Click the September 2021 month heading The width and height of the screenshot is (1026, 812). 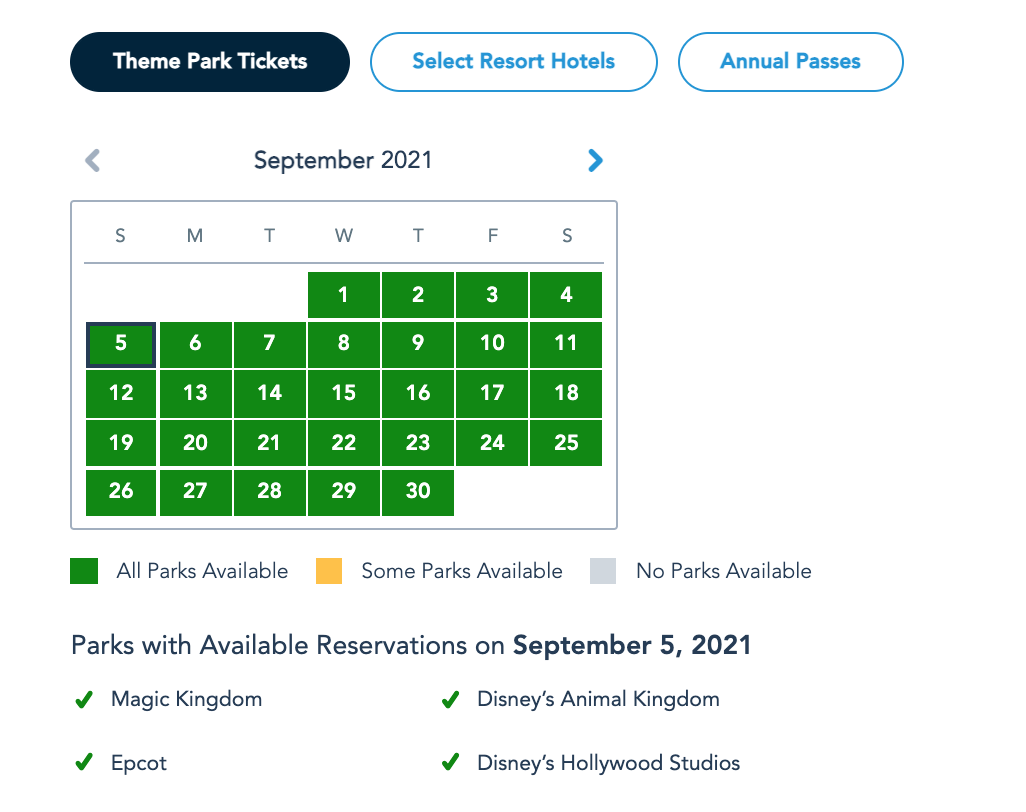click(343, 160)
